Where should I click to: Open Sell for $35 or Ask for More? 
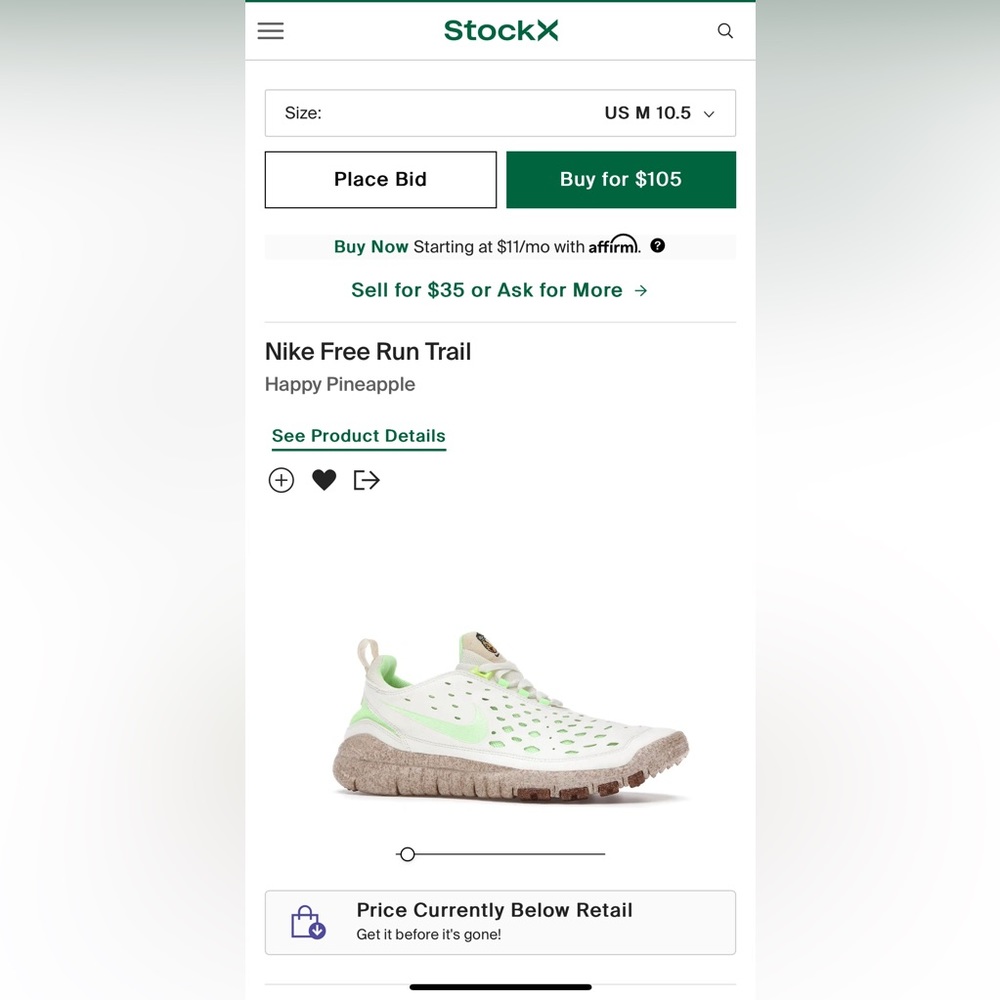click(487, 290)
